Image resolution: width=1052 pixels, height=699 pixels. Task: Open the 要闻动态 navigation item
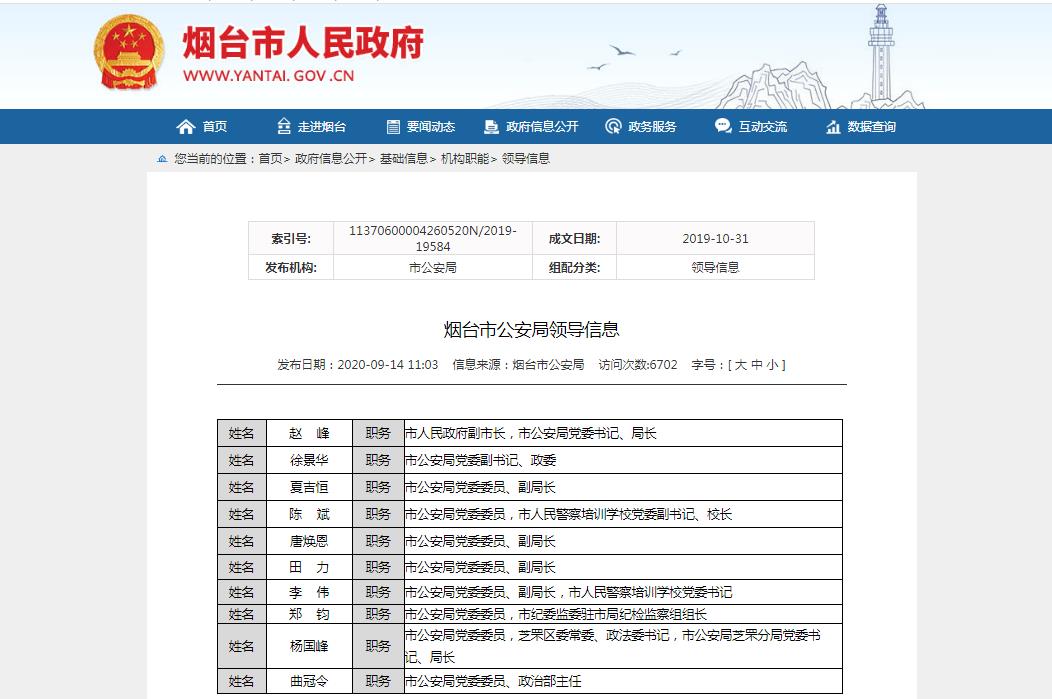(430, 127)
